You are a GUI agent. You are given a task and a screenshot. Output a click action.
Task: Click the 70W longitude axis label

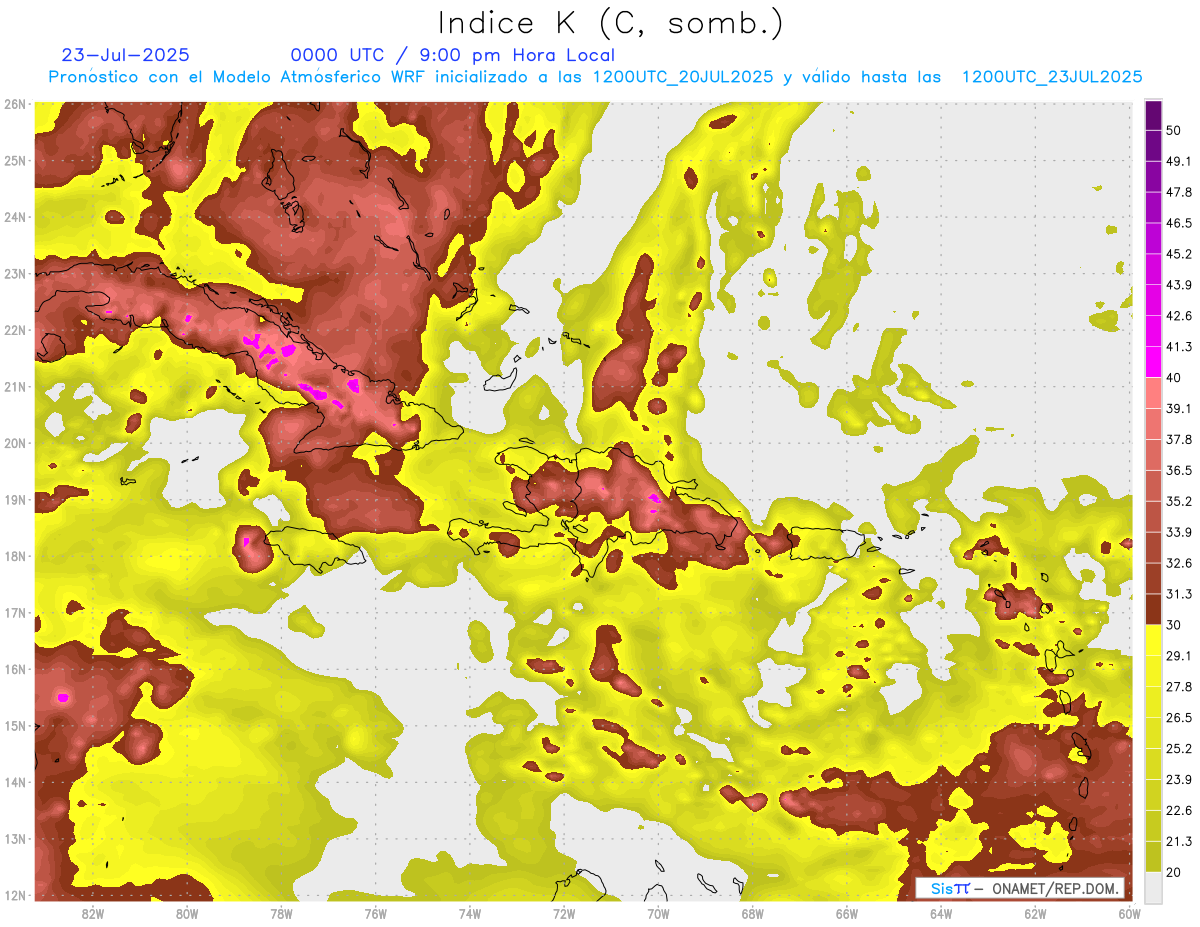point(658,913)
